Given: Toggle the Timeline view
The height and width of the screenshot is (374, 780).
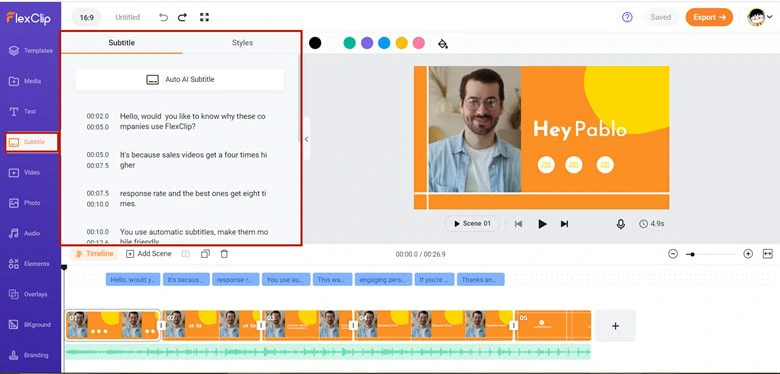Looking at the screenshot, I should (94, 254).
